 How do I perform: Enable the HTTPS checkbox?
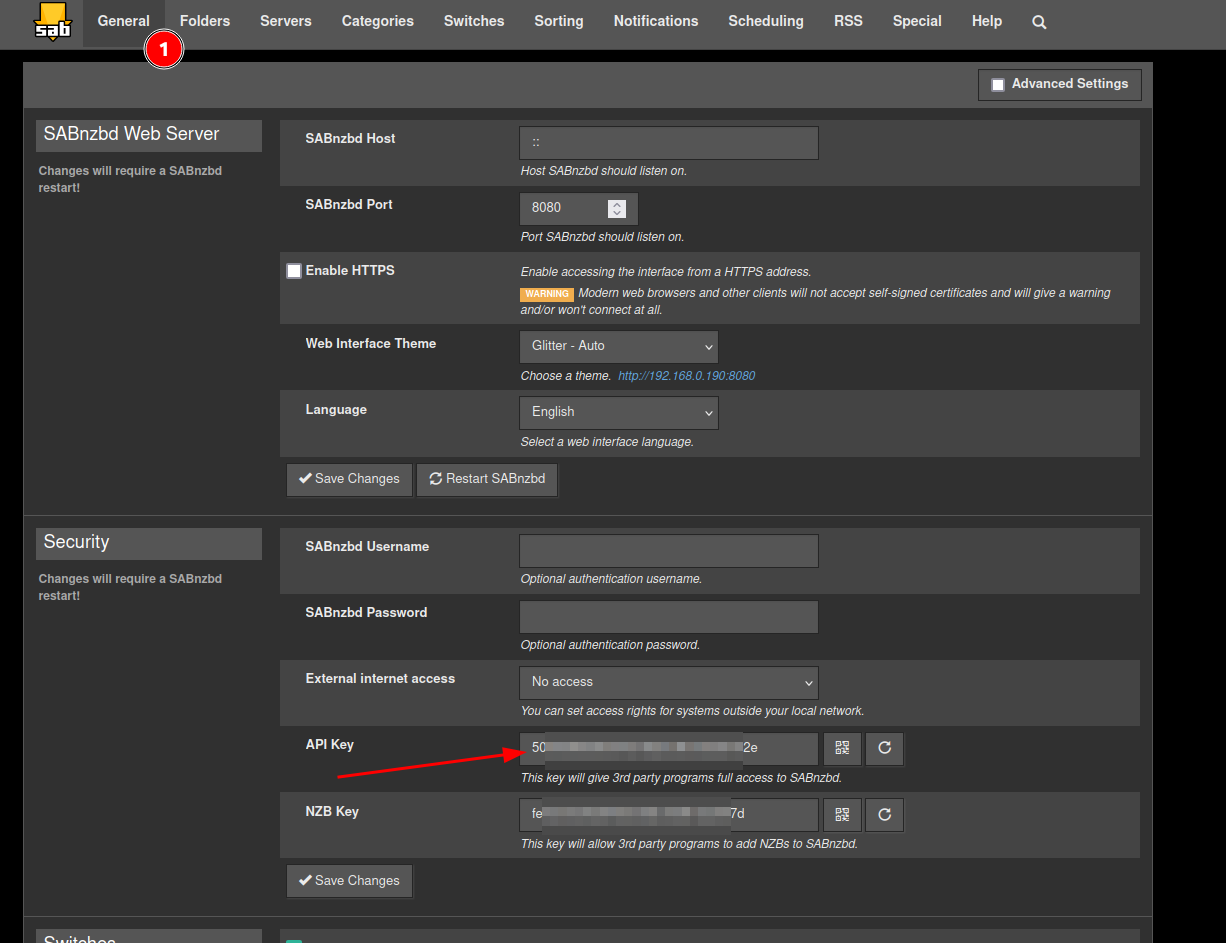(x=294, y=271)
